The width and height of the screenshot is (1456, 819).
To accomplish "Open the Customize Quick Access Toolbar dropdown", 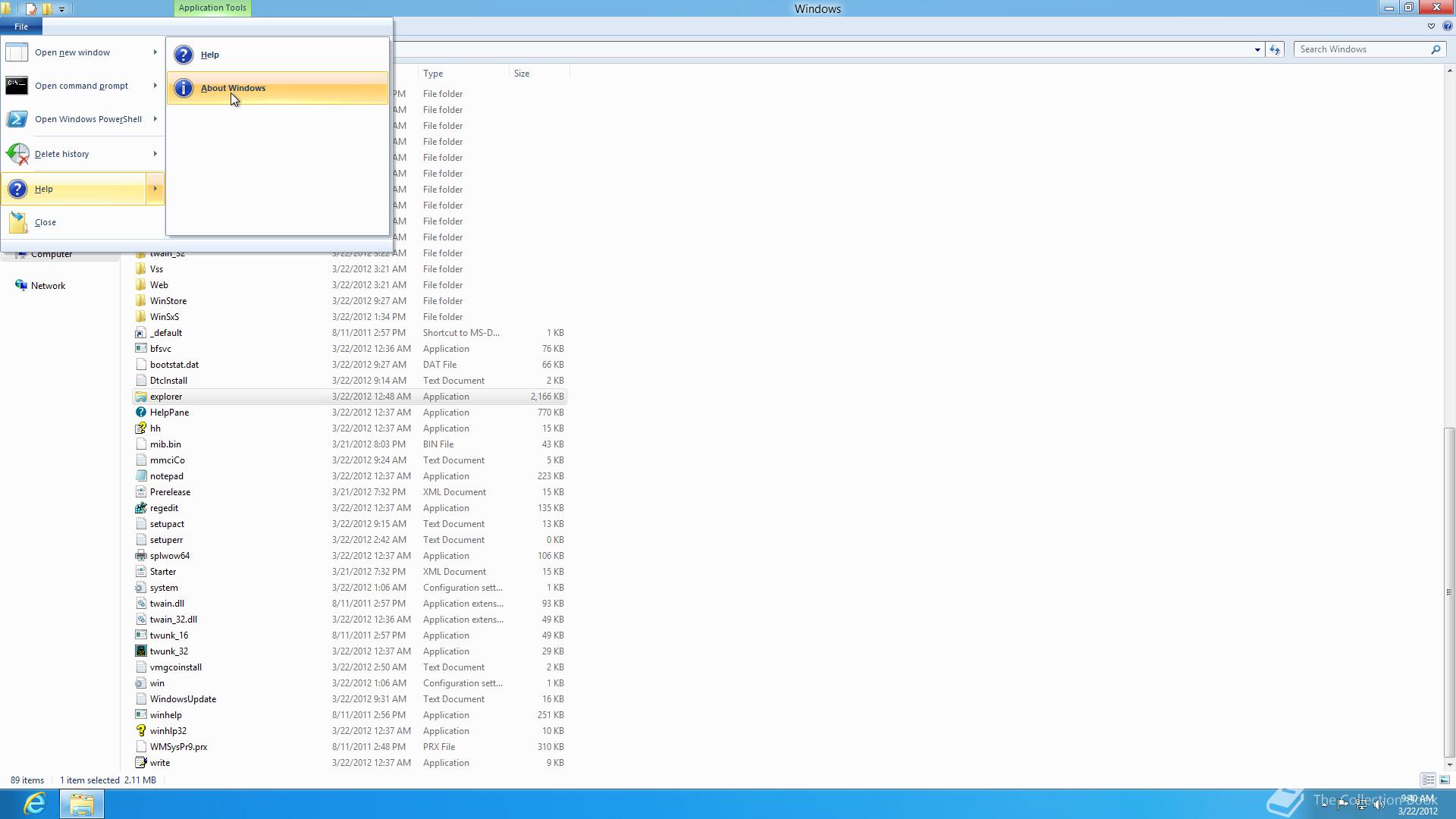I will point(62,9).
